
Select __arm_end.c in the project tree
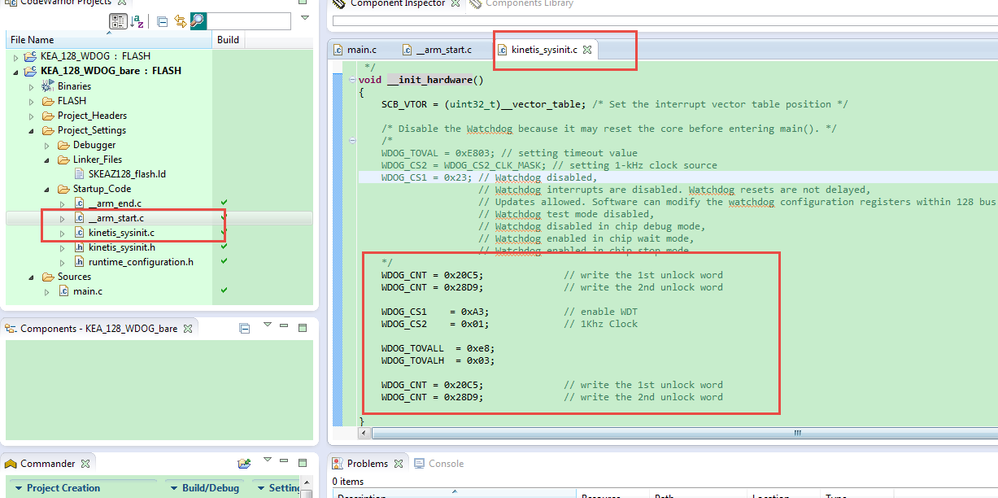click(x=115, y=204)
